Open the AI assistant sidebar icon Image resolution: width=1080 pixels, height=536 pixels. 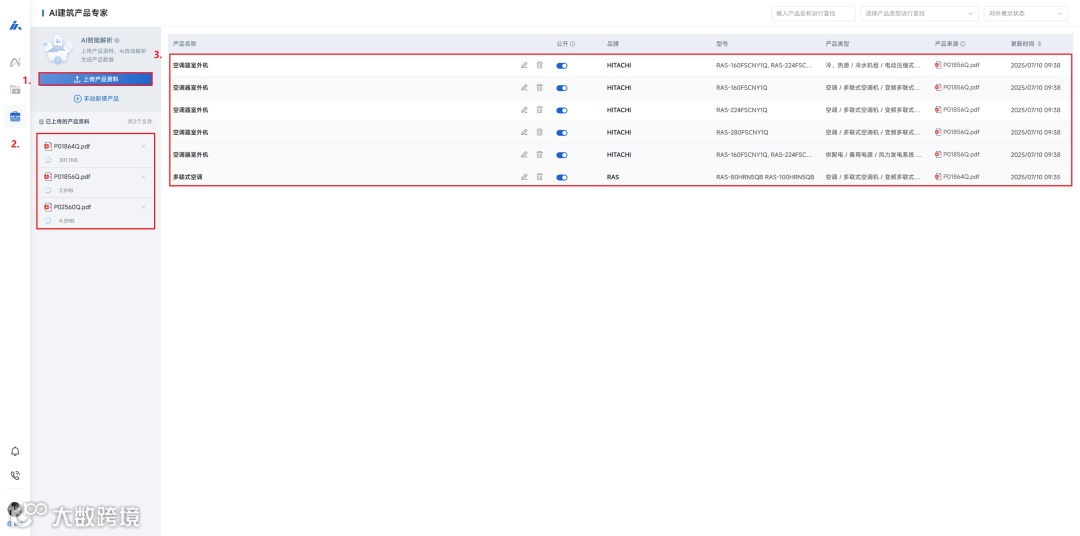click(x=14, y=63)
